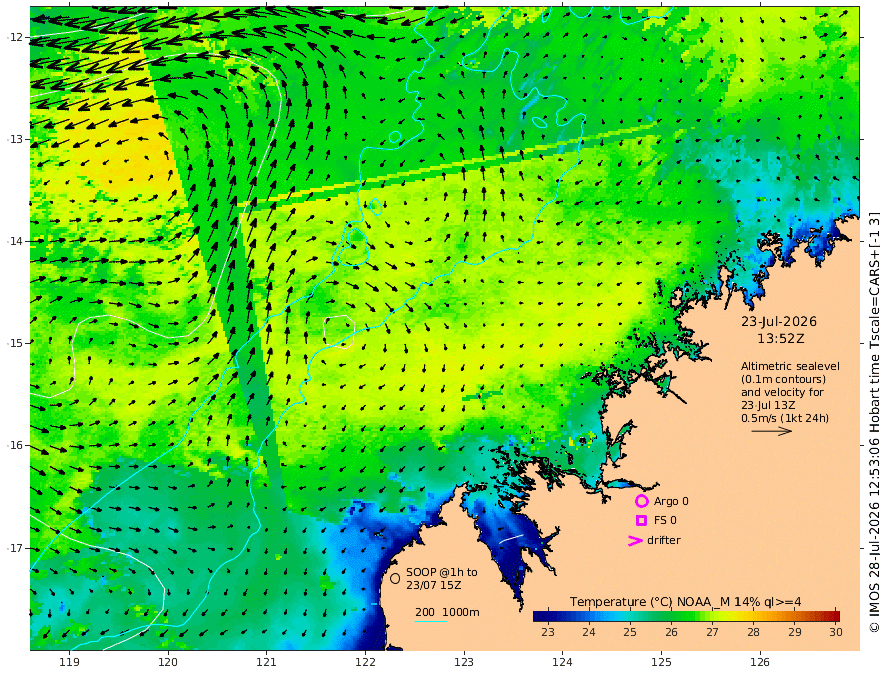Click colorbar tick label 25
Image resolution: width=880 pixels, height=680 pixels.
(x=630, y=632)
